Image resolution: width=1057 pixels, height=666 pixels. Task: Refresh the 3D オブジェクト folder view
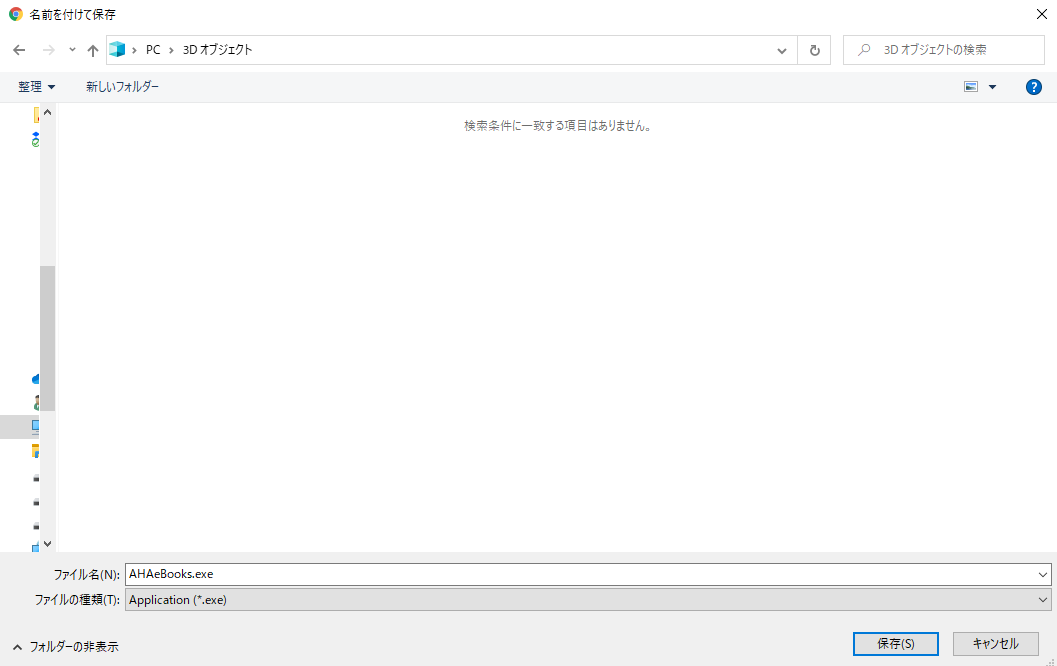coord(814,50)
